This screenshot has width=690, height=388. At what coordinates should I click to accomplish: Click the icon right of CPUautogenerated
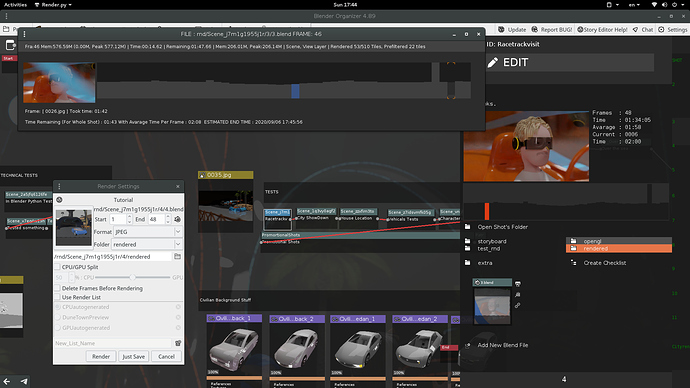[178, 307]
